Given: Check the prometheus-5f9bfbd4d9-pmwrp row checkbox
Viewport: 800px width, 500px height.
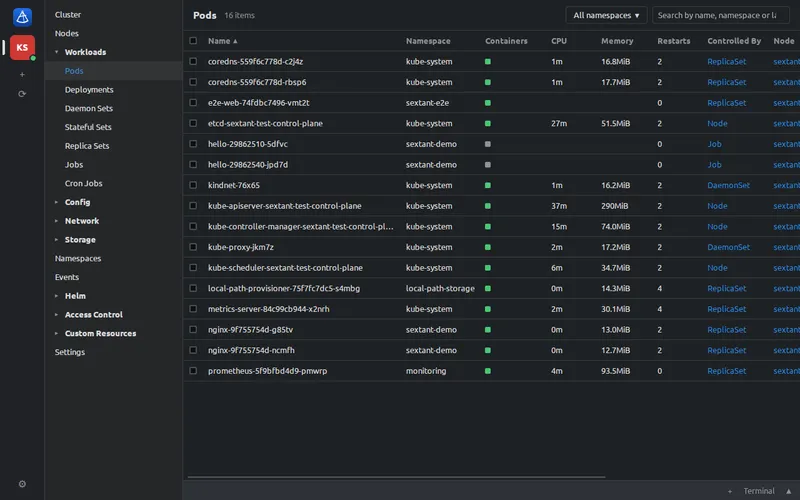Looking at the screenshot, I should pos(193,371).
